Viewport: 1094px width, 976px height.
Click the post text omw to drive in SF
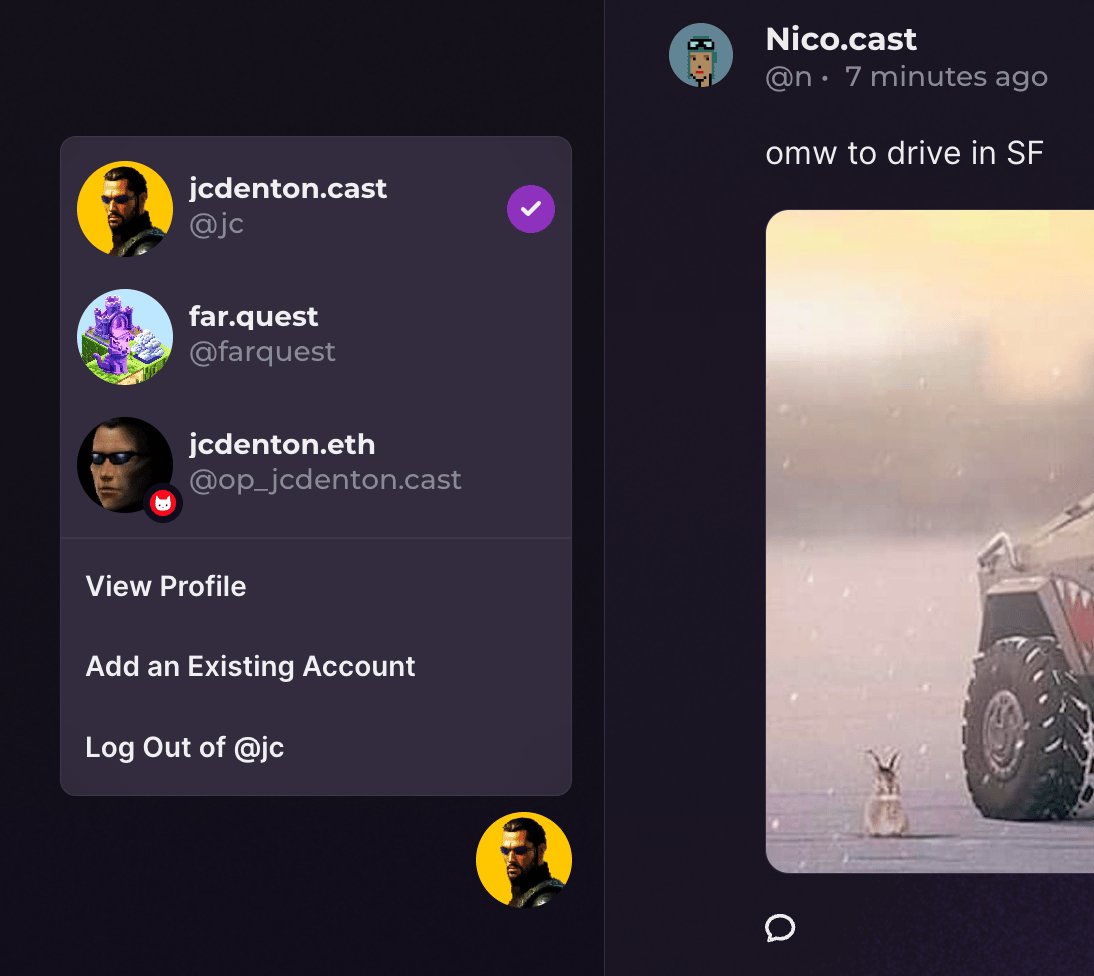pyautogui.click(x=904, y=154)
